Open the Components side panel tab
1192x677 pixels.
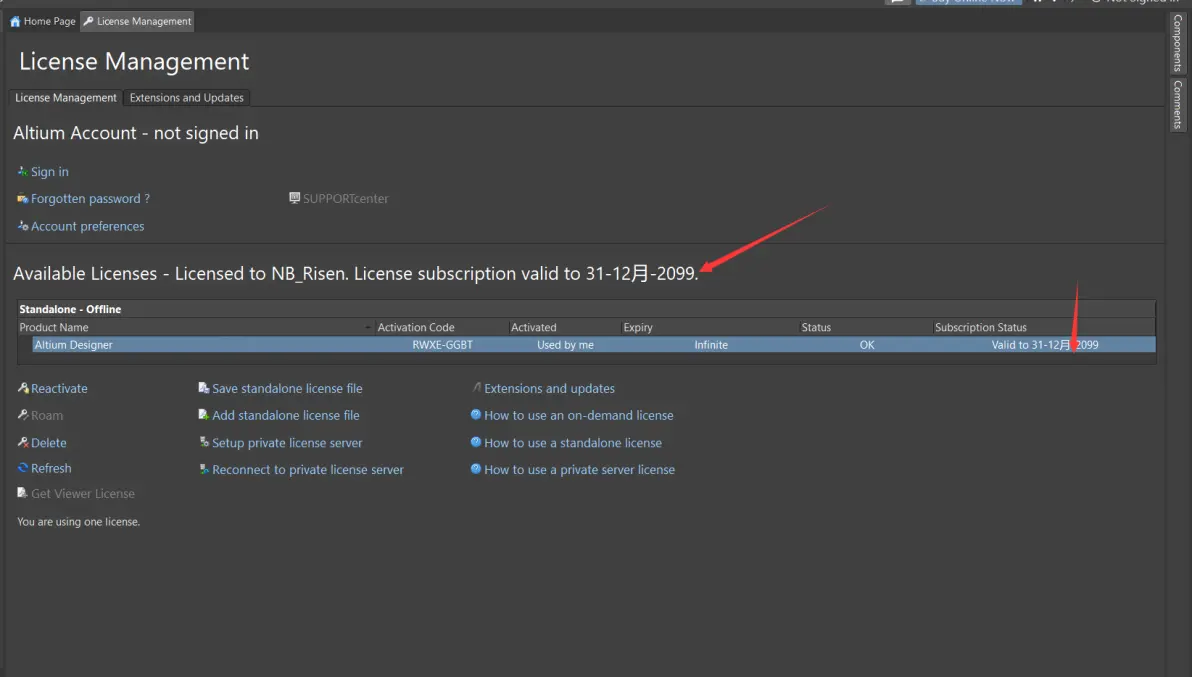1178,43
